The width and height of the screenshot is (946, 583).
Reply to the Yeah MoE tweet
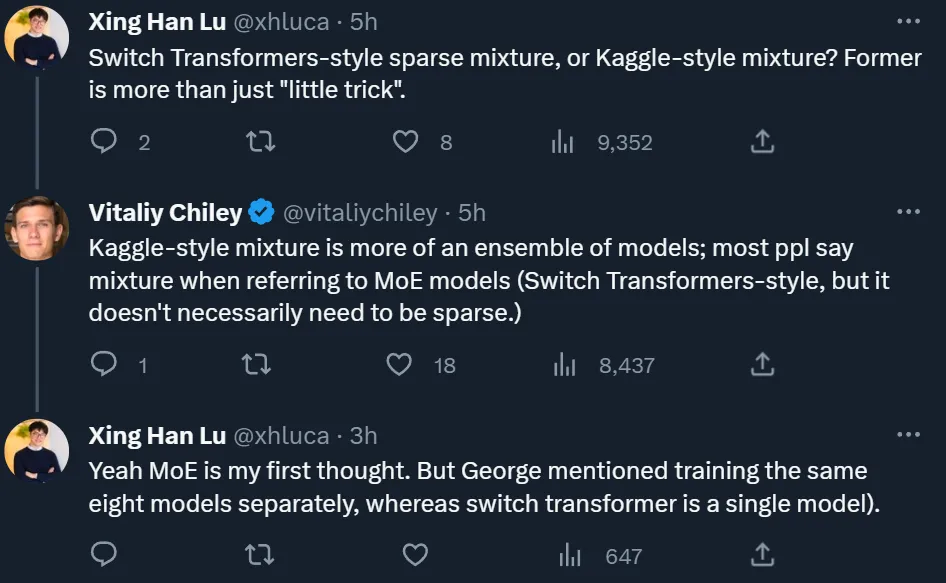[105, 555]
